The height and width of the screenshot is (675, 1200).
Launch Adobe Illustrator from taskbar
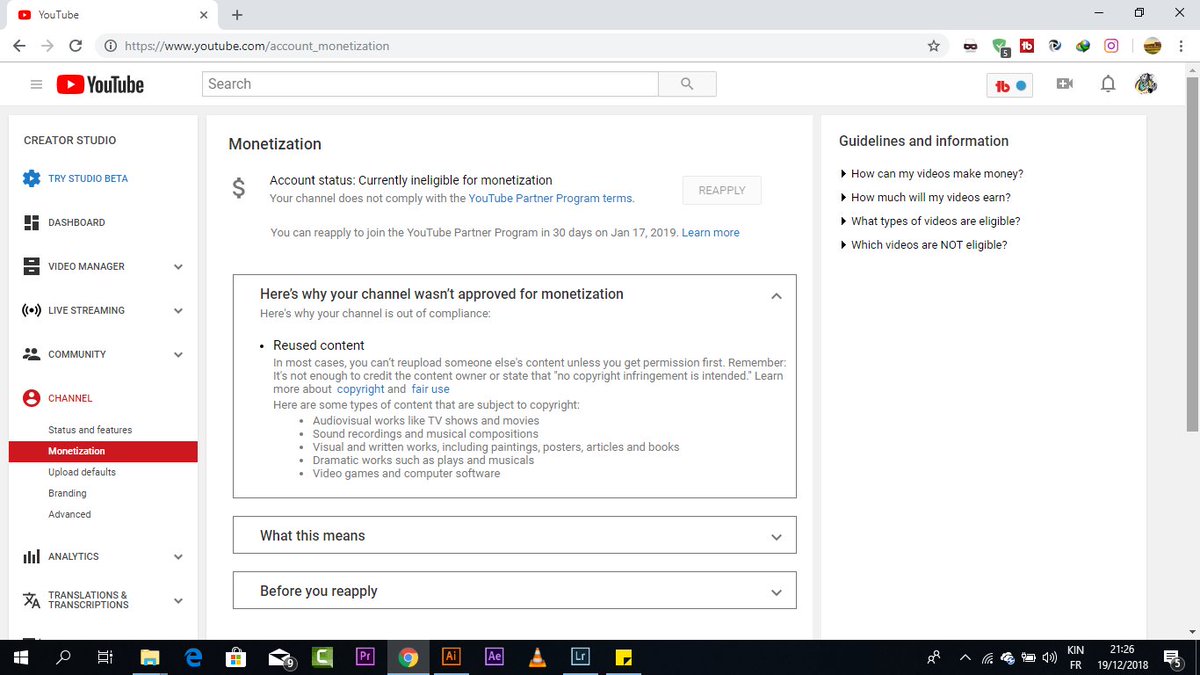[x=451, y=657]
